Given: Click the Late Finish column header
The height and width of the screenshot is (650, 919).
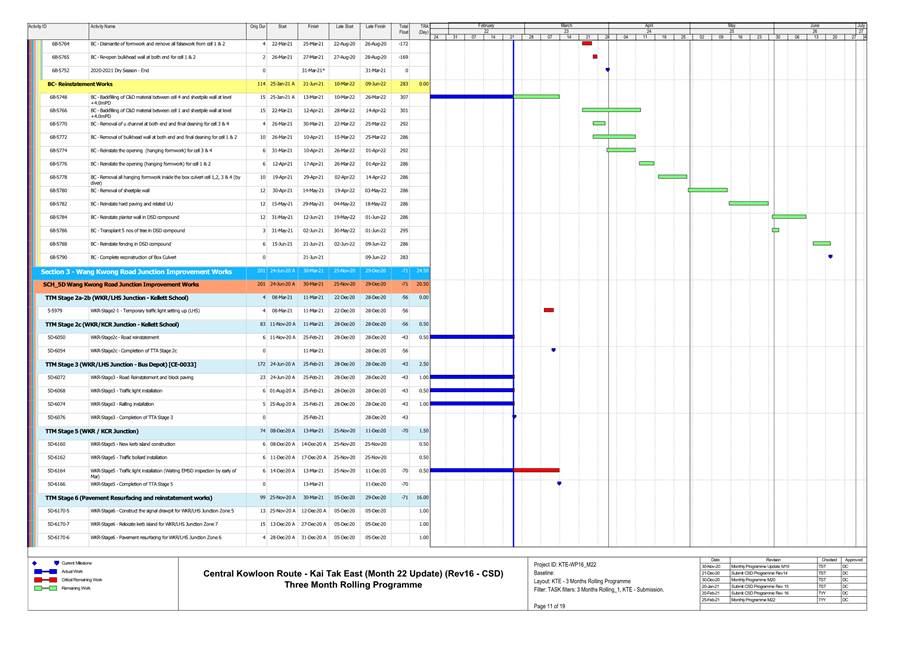Looking at the screenshot, I should [376, 25].
